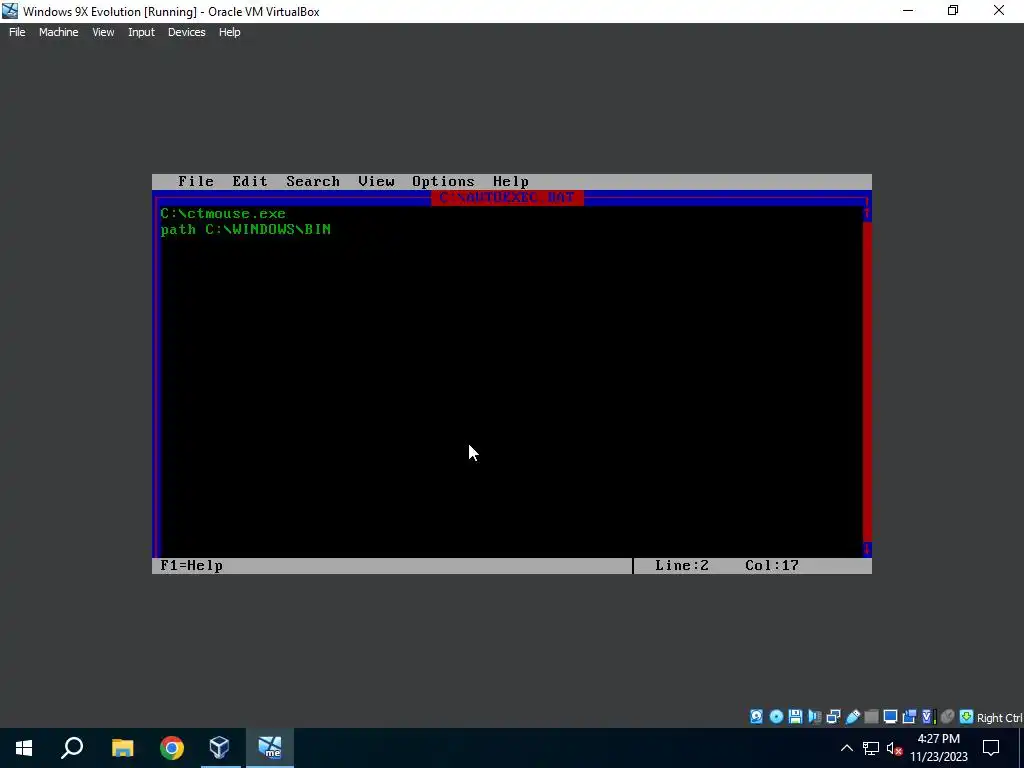
Task: Open VirtualBox View menu
Action: (103, 32)
